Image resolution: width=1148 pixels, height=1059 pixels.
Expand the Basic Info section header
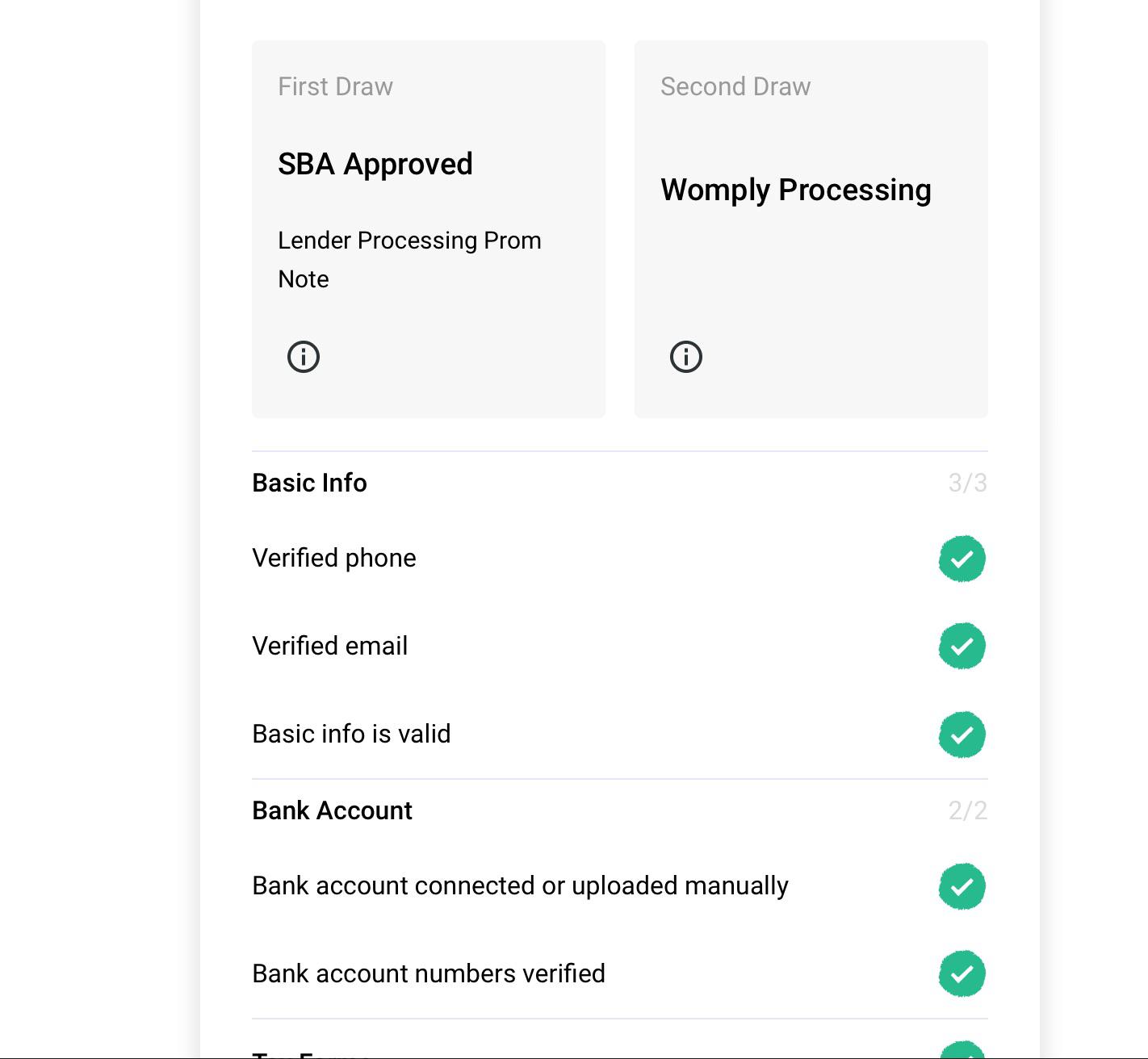[310, 483]
